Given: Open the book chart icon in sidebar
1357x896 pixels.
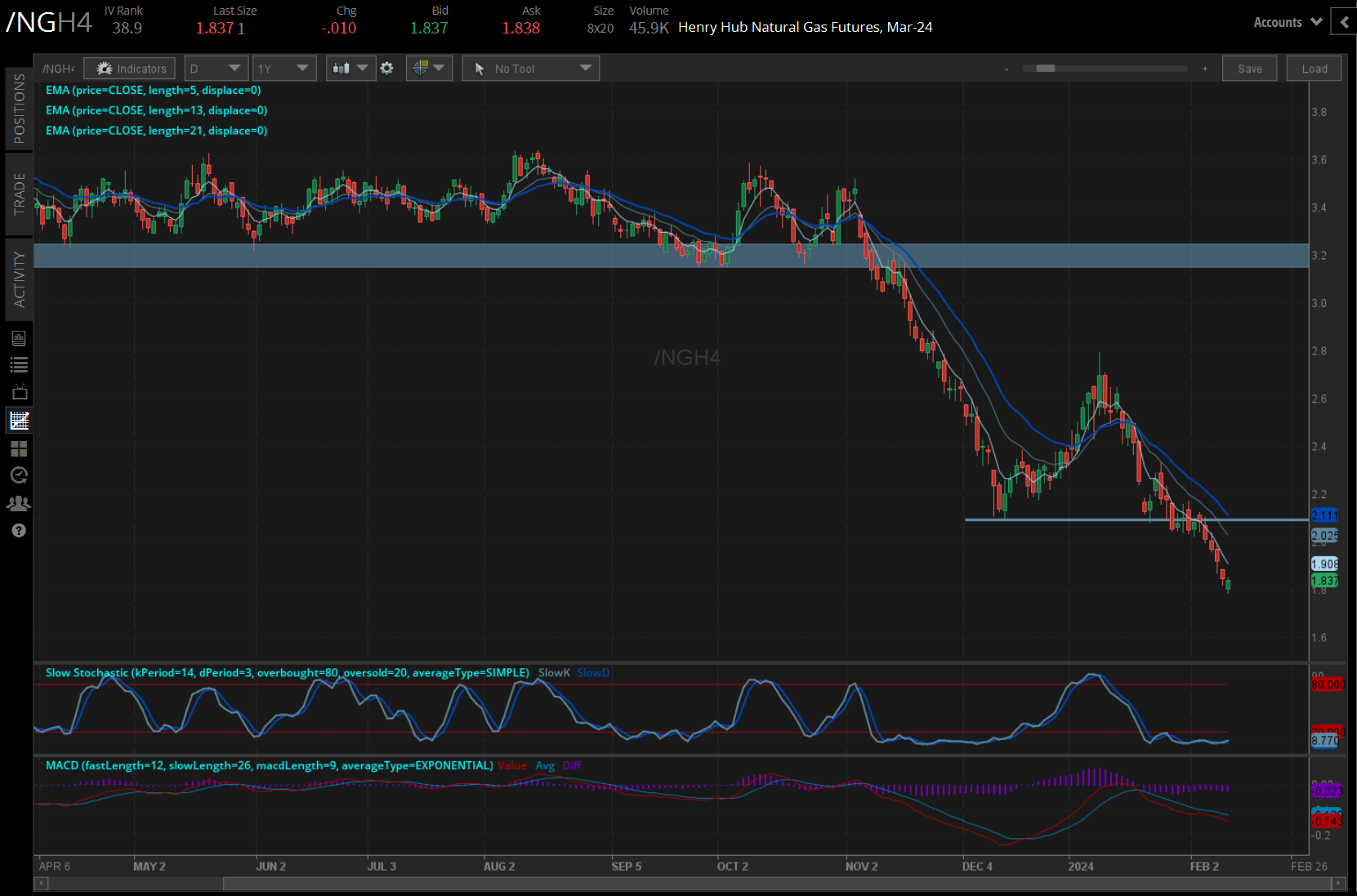Looking at the screenshot, I should click(19, 338).
